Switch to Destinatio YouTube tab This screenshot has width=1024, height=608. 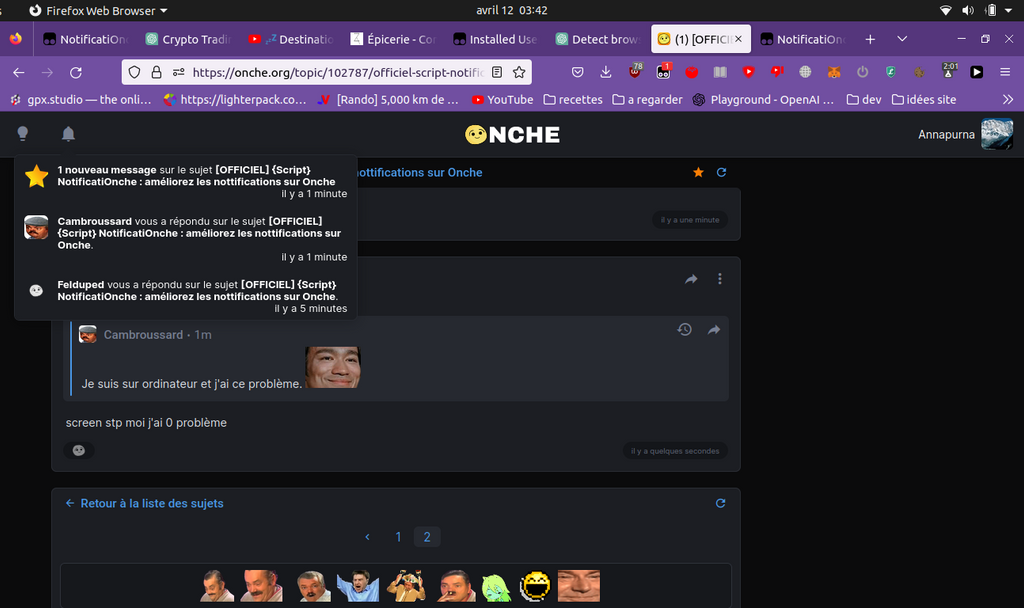(x=292, y=39)
